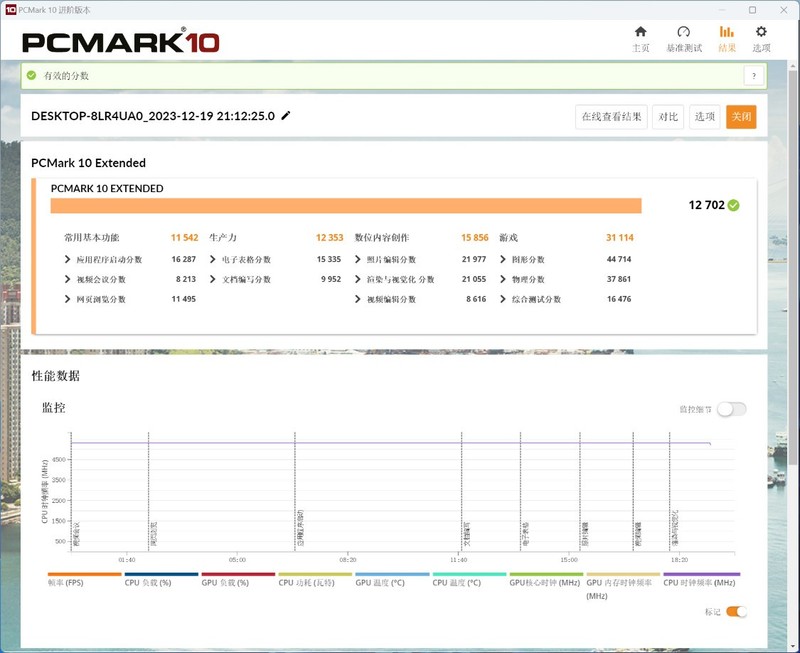The height and width of the screenshot is (653, 800).
Task: Click the pencil icon to rename result
Action: point(286,116)
